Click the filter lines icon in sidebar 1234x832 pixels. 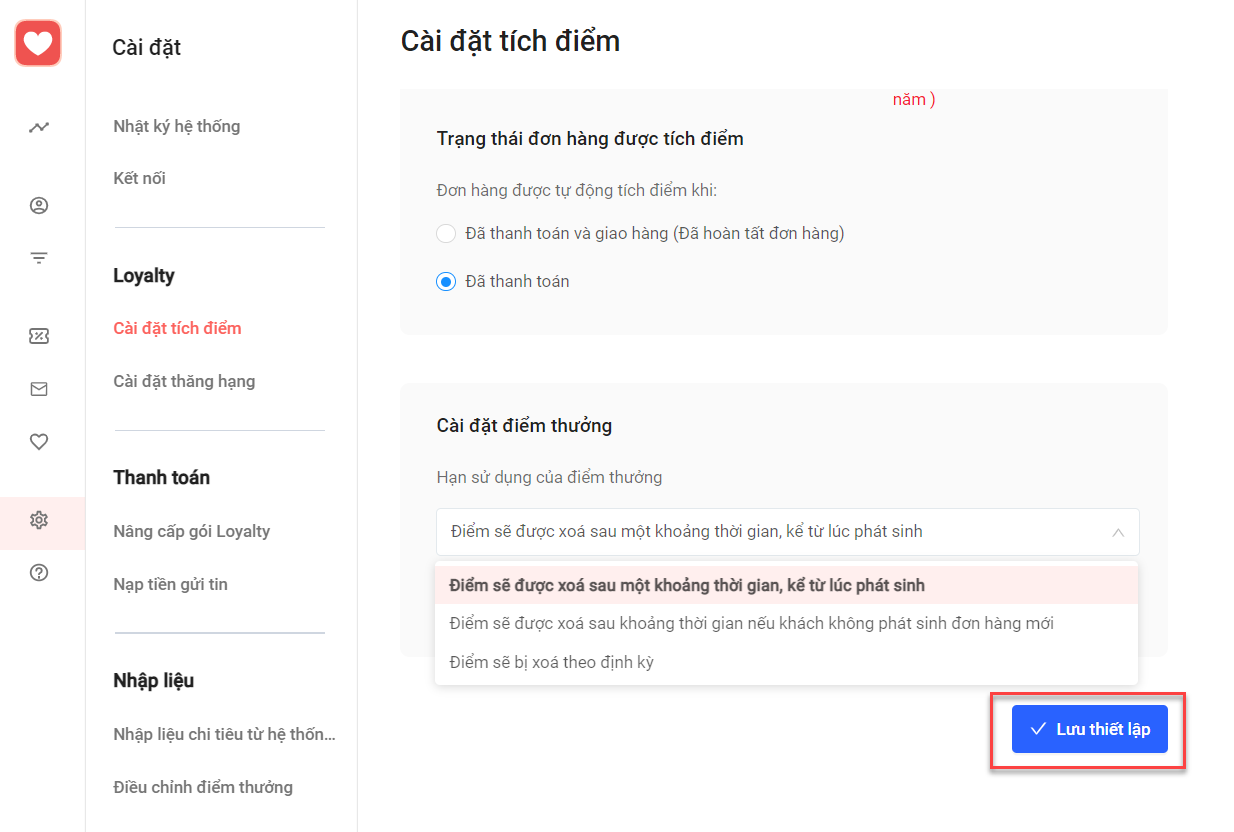tap(39, 258)
